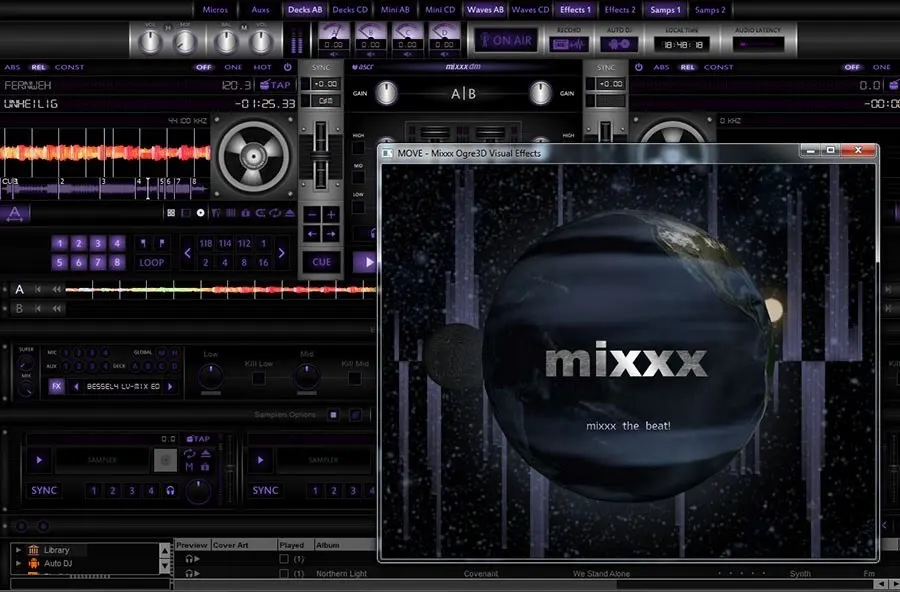Turn left deck GAIN knob
Image resolution: width=900 pixels, height=592 pixels.
coord(386,93)
